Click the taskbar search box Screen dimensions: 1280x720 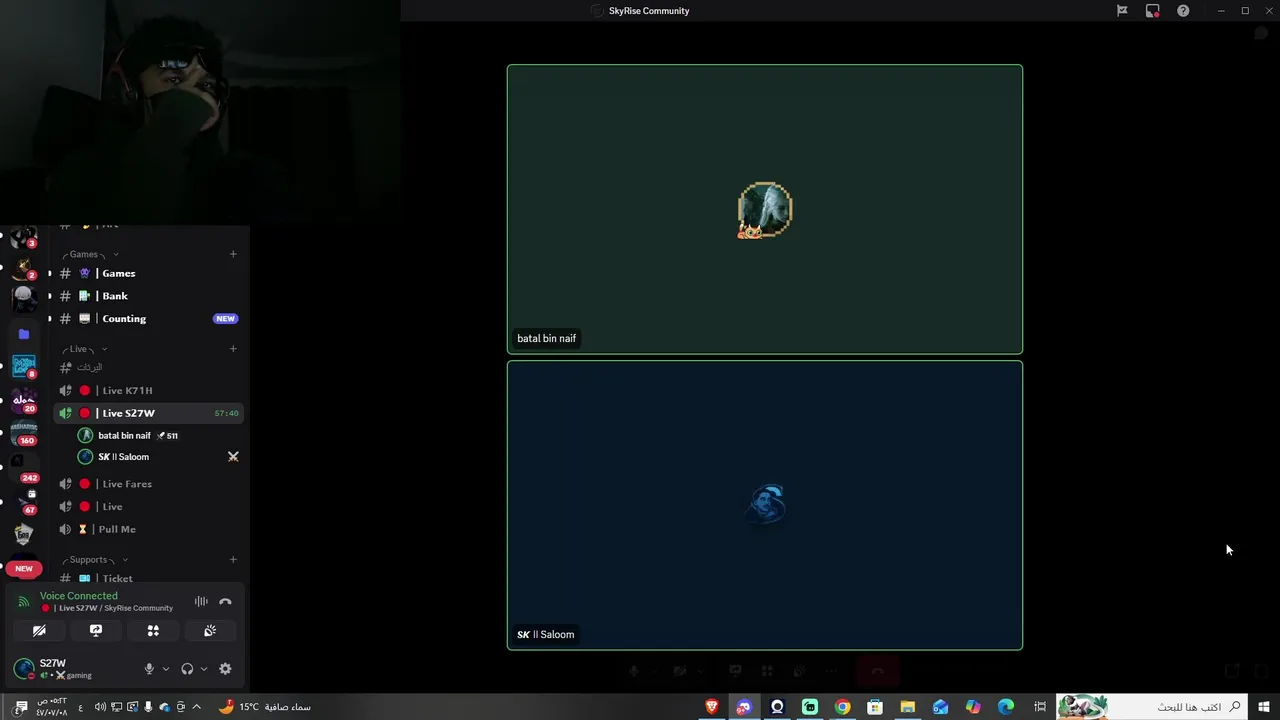pos(1152,707)
